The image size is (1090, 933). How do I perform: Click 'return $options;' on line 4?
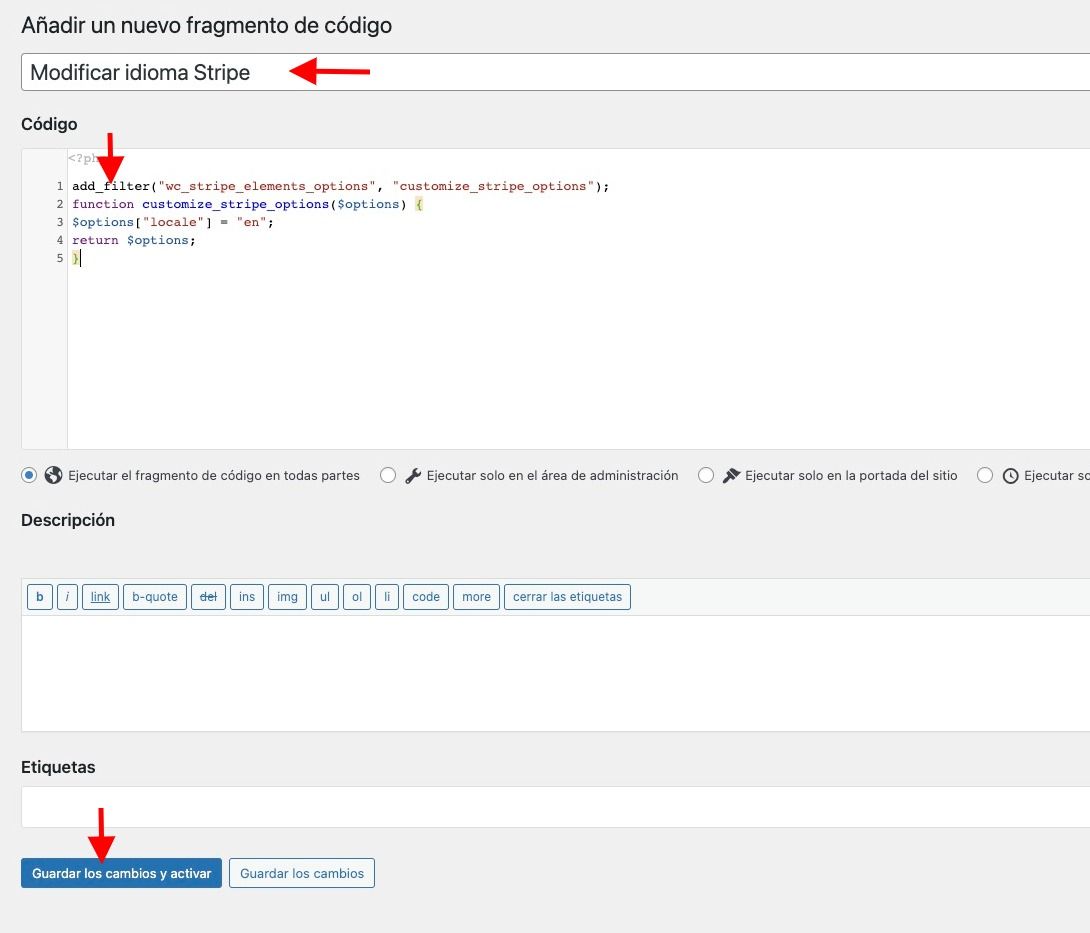pos(134,240)
